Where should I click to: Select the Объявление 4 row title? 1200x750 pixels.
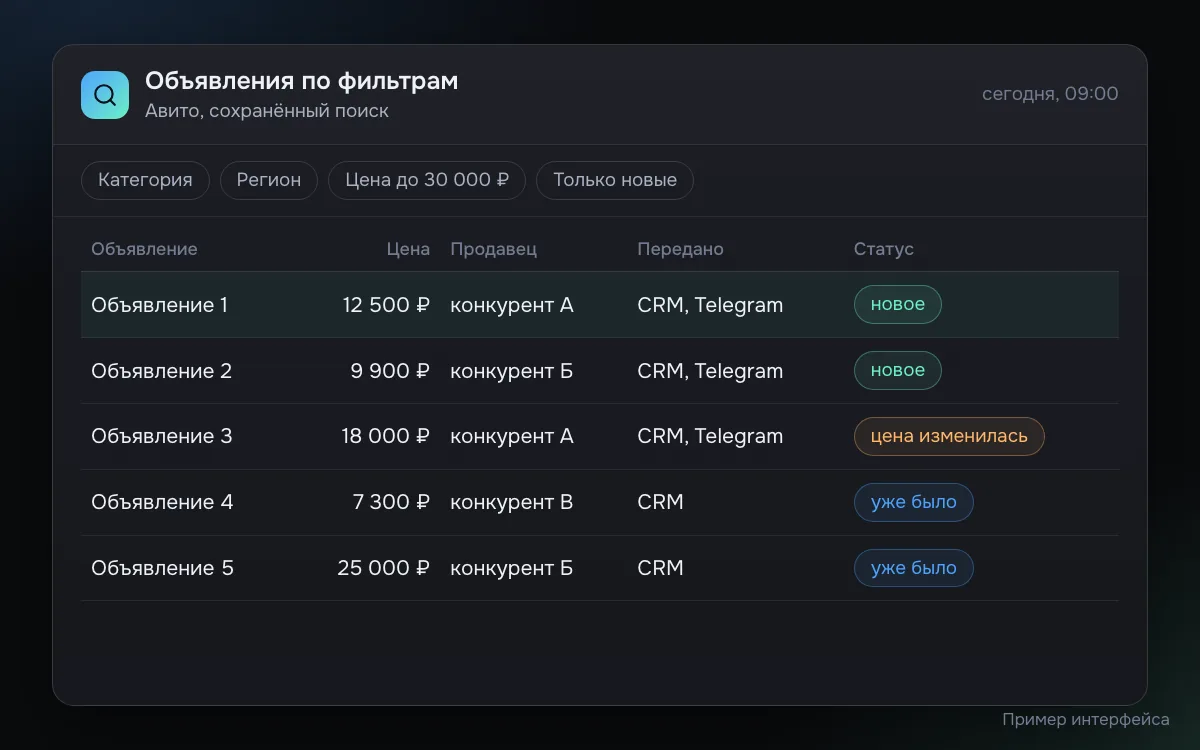click(x=162, y=502)
